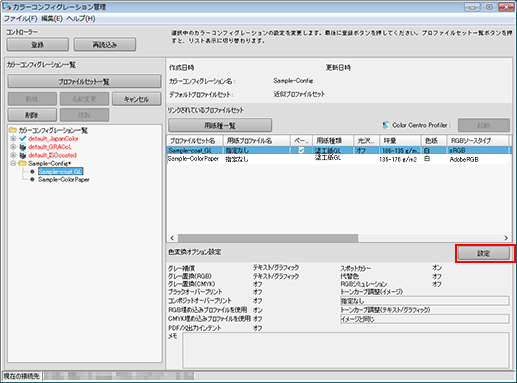The height and width of the screenshot is (383, 517).
Task: Click the root カラーコンフィグレーション一覧 folder icon
Action: (13, 130)
